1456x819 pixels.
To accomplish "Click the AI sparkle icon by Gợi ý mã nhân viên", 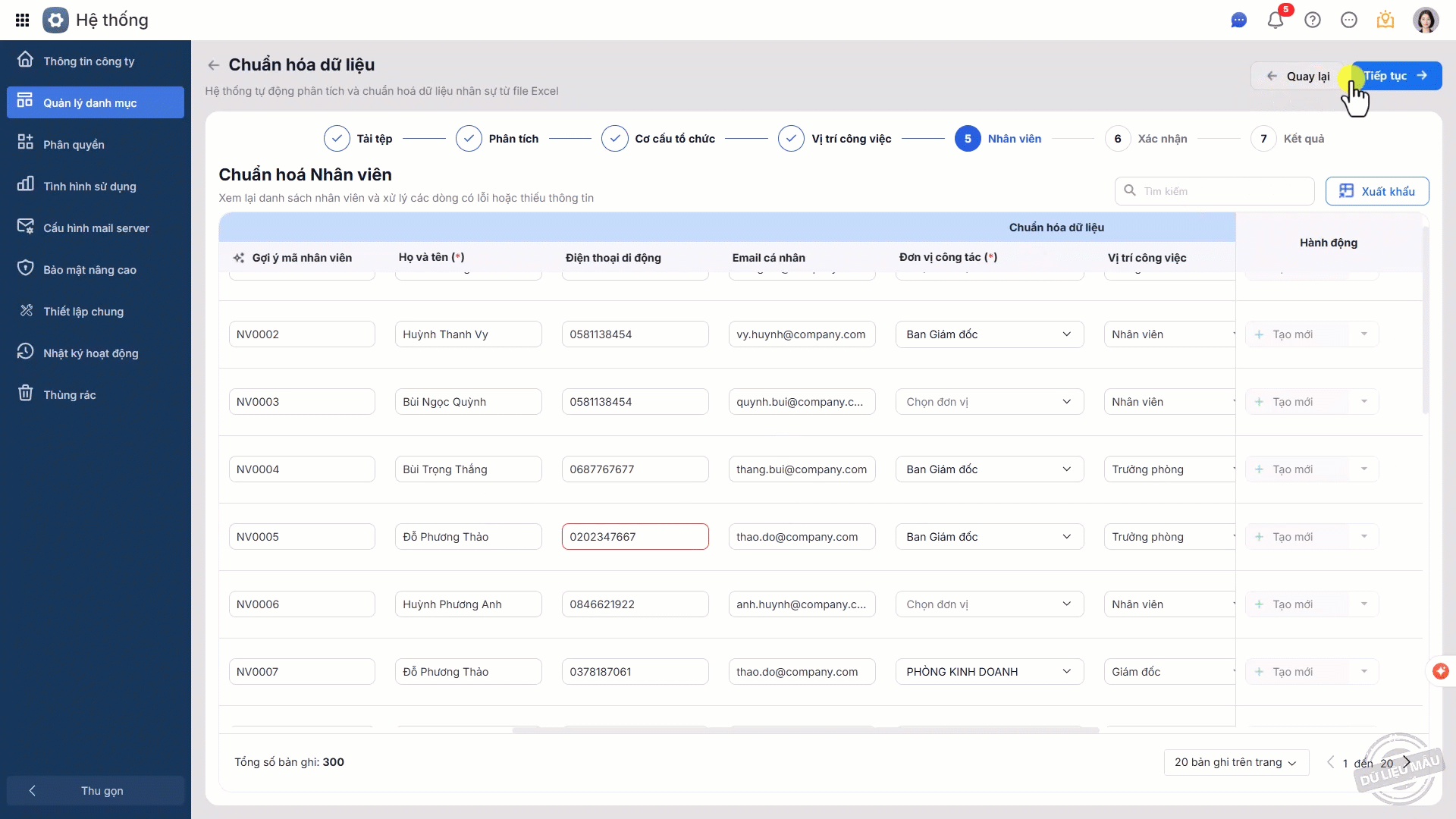I will click(x=238, y=258).
